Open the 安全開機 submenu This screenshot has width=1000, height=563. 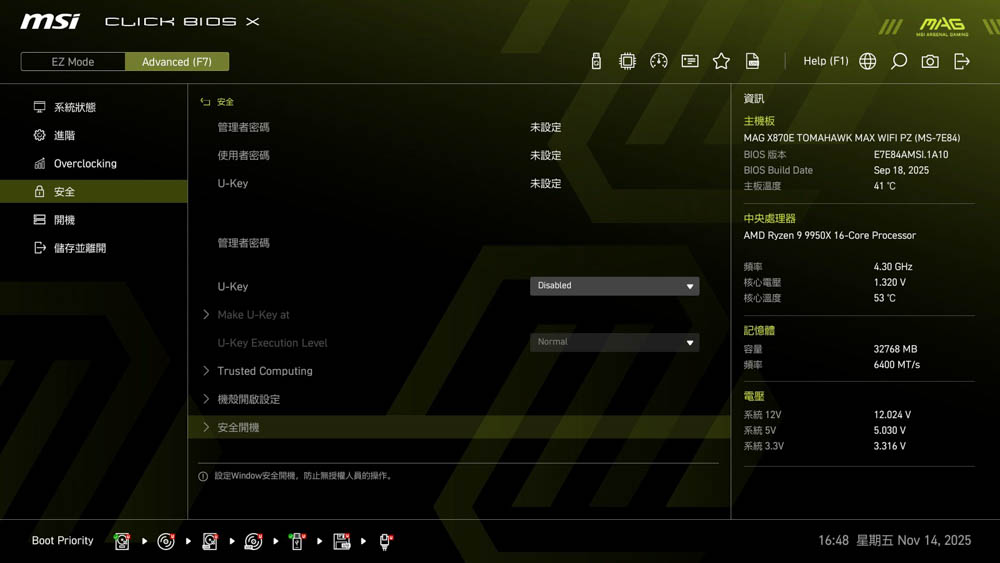click(x=238, y=427)
